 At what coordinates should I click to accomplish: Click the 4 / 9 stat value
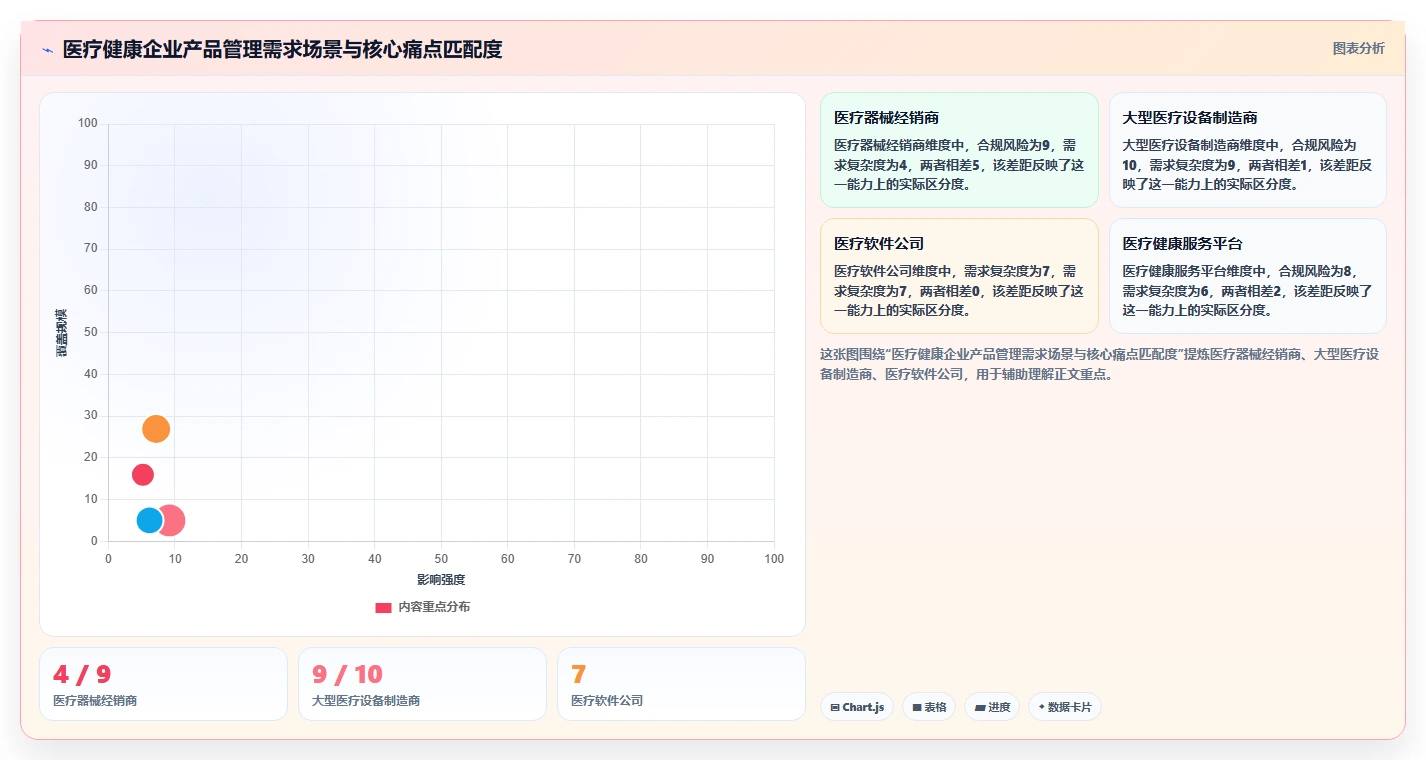[x=82, y=674]
